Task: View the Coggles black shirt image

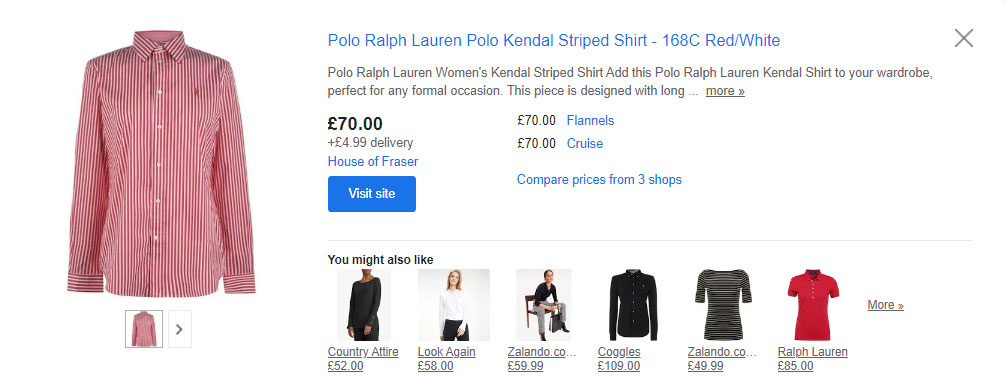Action: (x=633, y=305)
